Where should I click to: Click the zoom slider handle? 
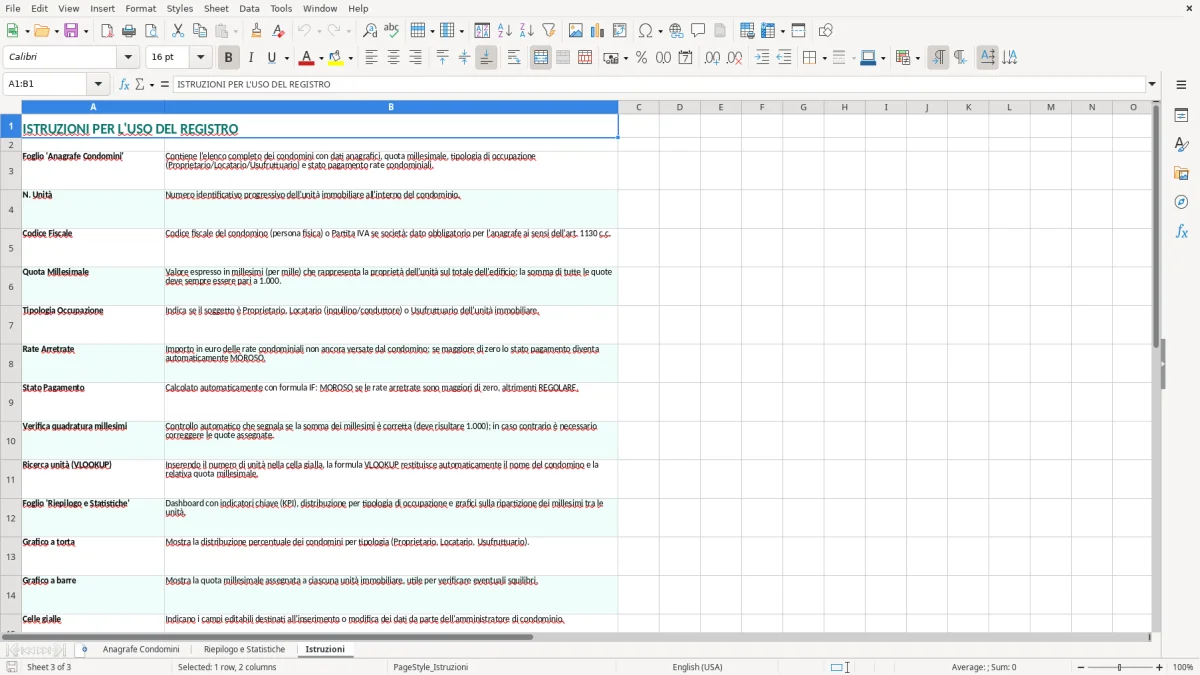point(1120,667)
